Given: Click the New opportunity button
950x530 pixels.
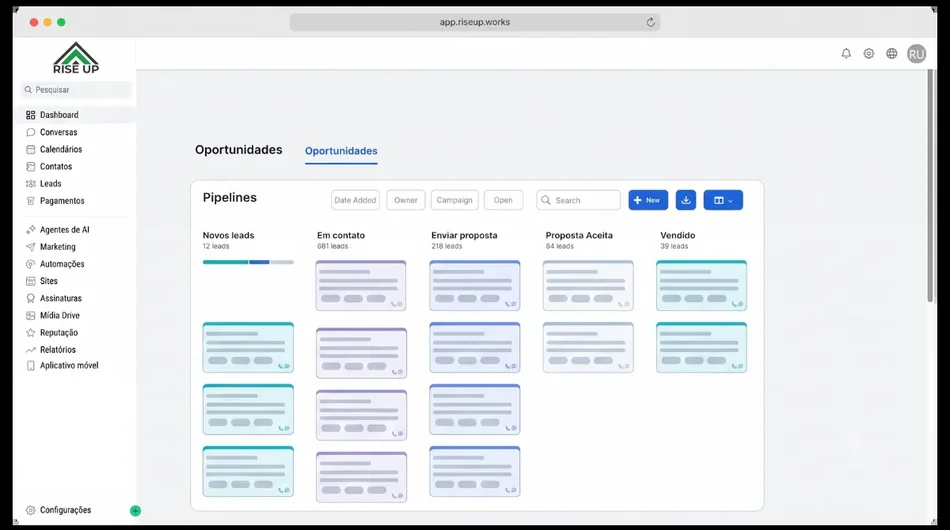Looking at the screenshot, I should coord(648,200).
